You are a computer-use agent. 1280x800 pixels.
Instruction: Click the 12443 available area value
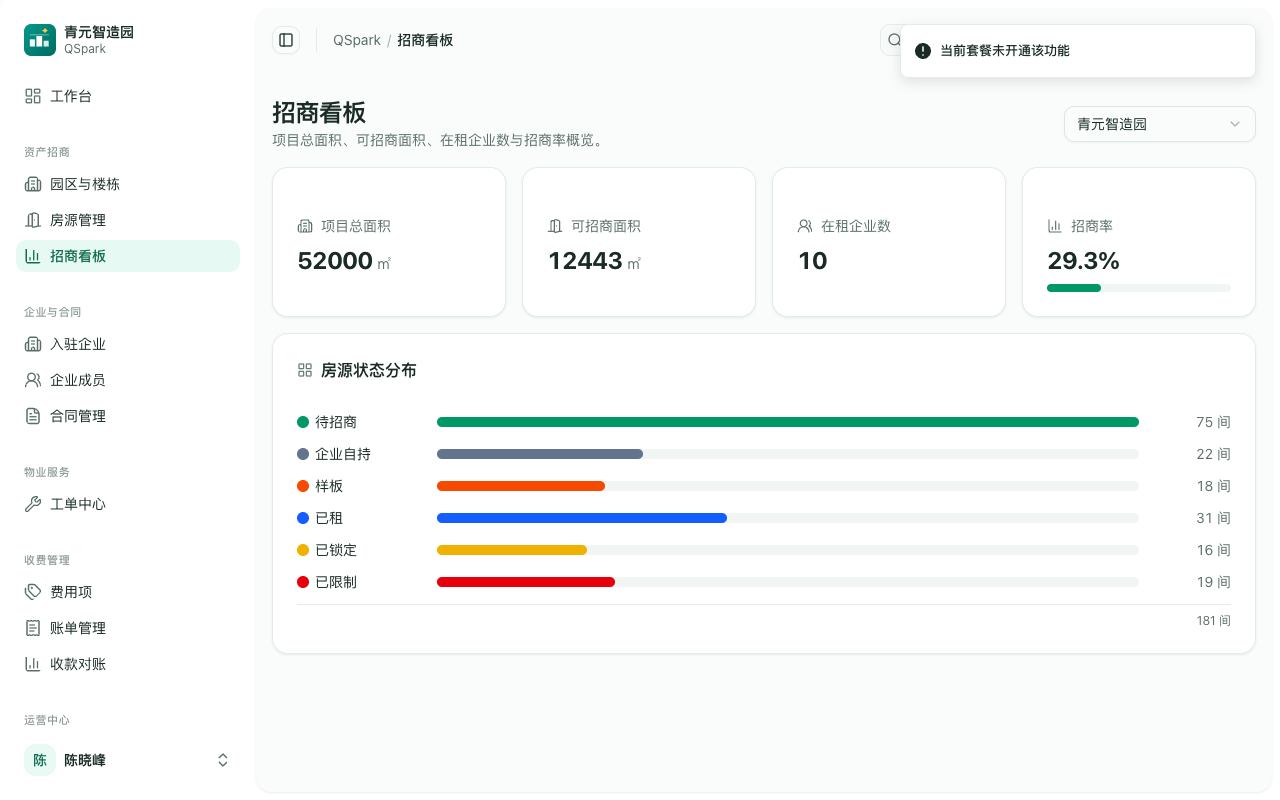(585, 261)
